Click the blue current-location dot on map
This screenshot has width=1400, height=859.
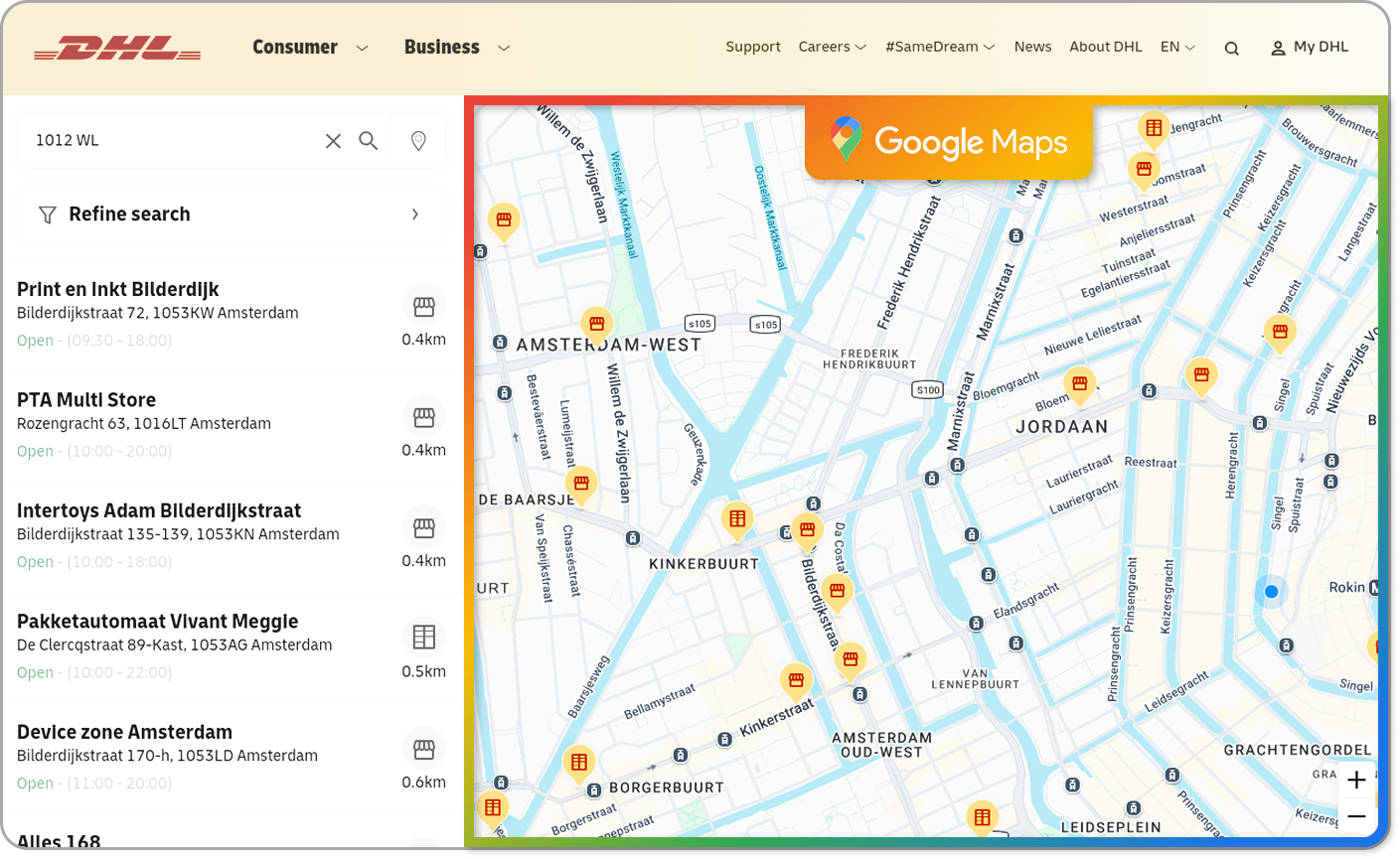1271,592
